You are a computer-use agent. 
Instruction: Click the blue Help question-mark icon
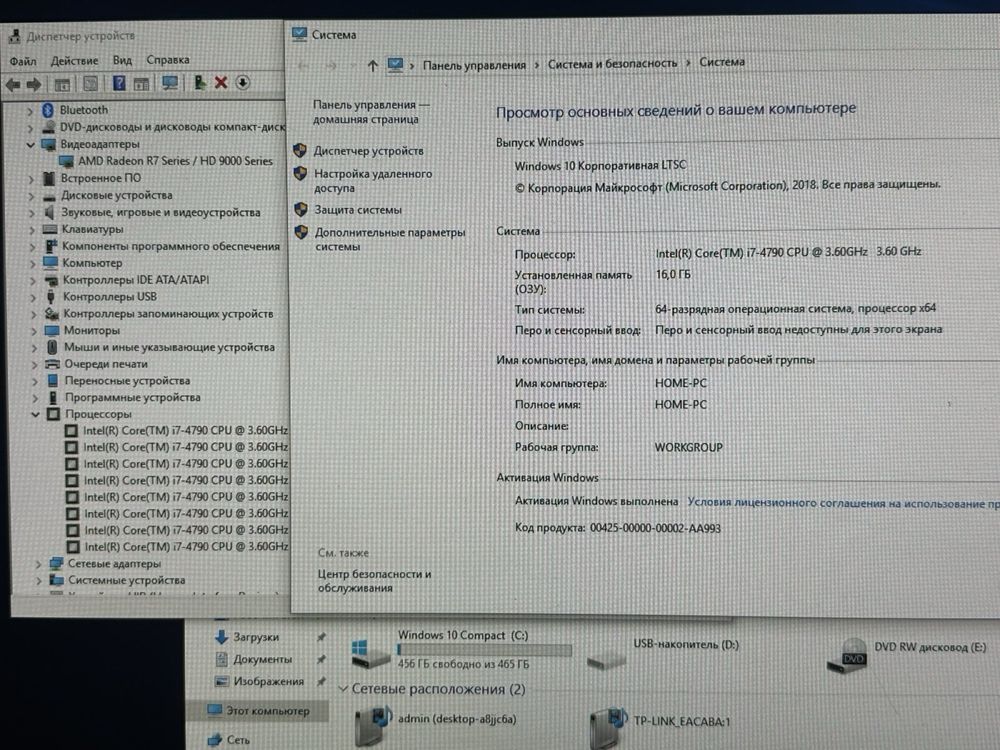point(119,83)
